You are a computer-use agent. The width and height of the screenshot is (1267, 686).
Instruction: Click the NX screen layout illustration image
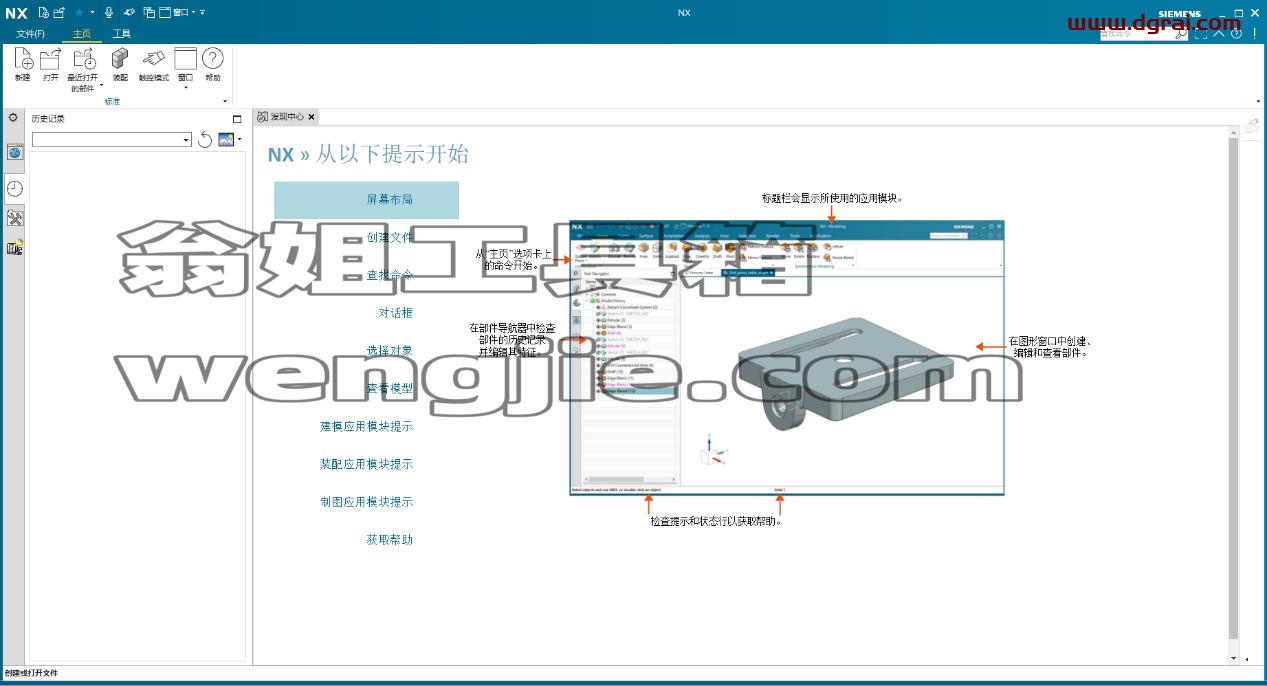point(786,358)
